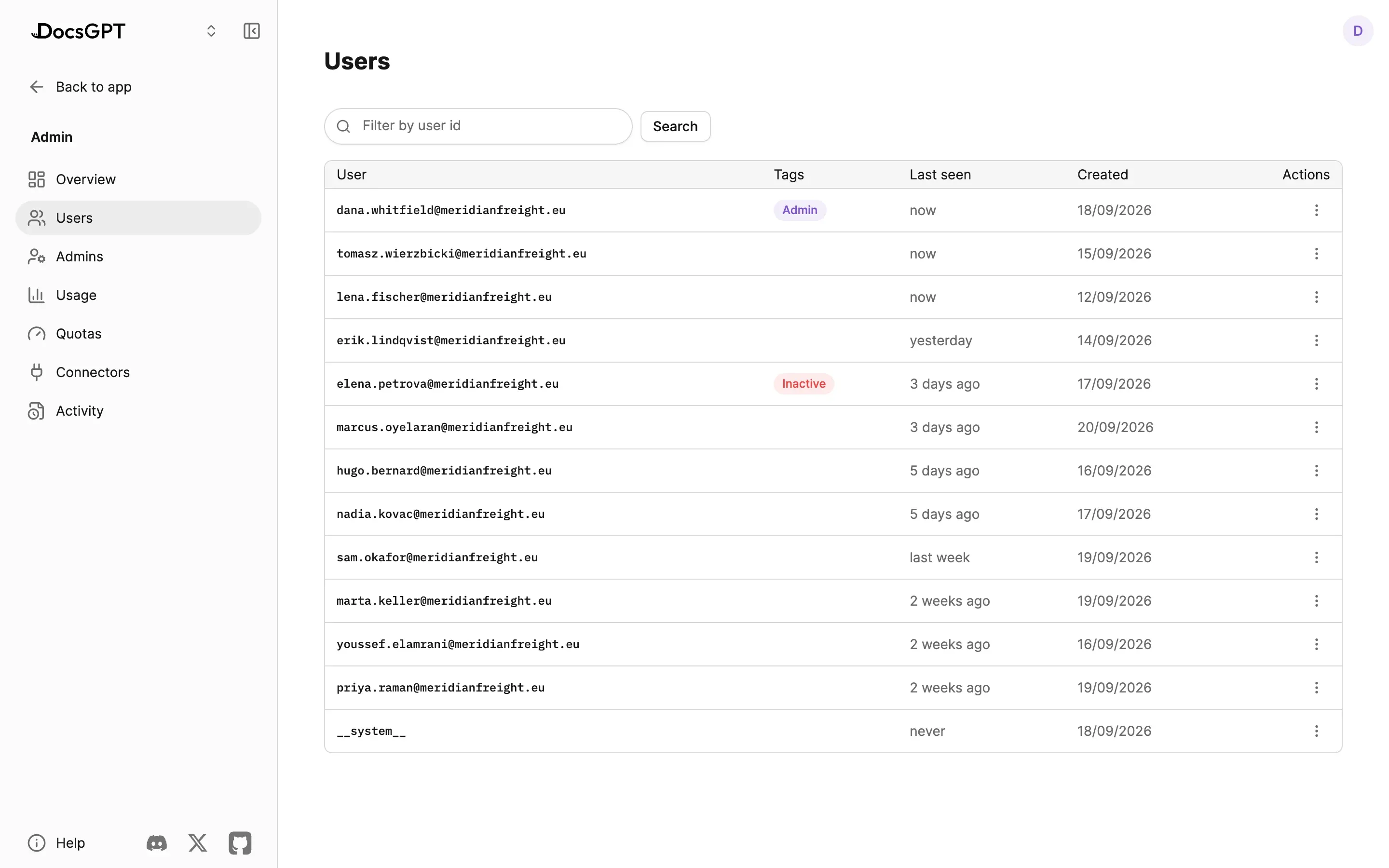Open actions menu for hugo.bernard row

[x=1316, y=471]
